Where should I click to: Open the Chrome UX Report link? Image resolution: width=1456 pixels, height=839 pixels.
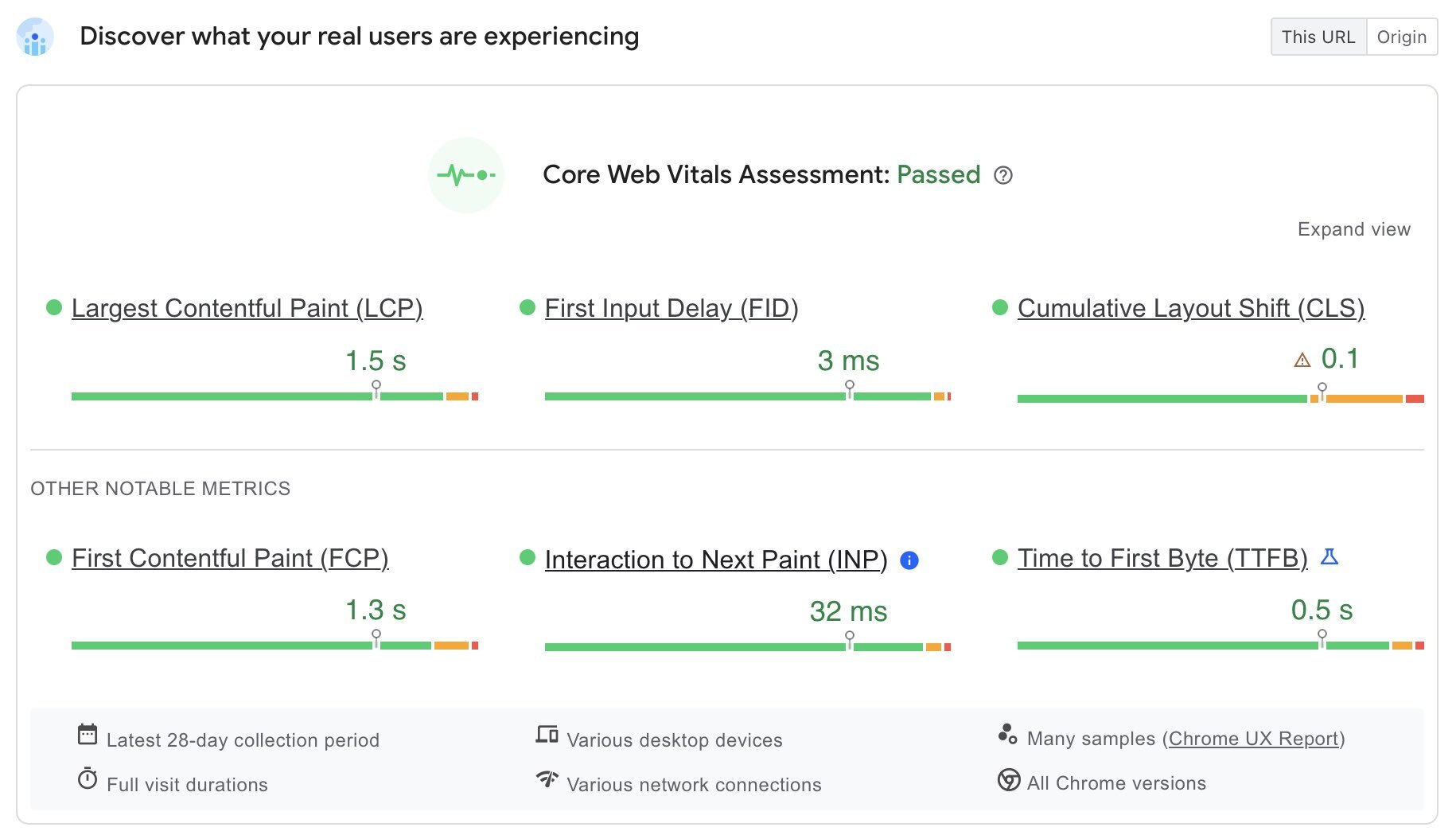tap(1253, 739)
